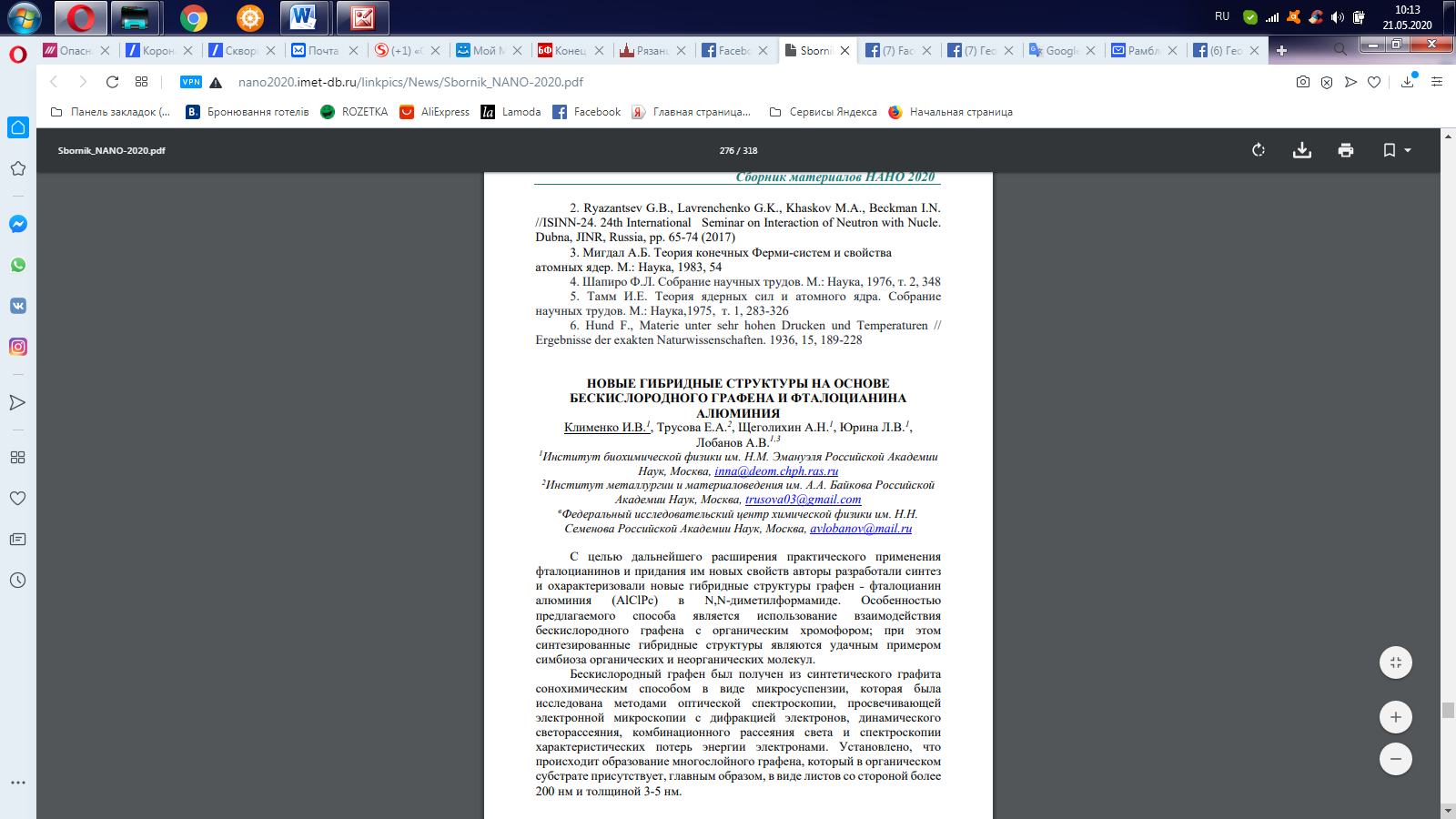Open the Bookmarks star in sidebar
The height and width of the screenshot is (819, 1456).
[18, 168]
